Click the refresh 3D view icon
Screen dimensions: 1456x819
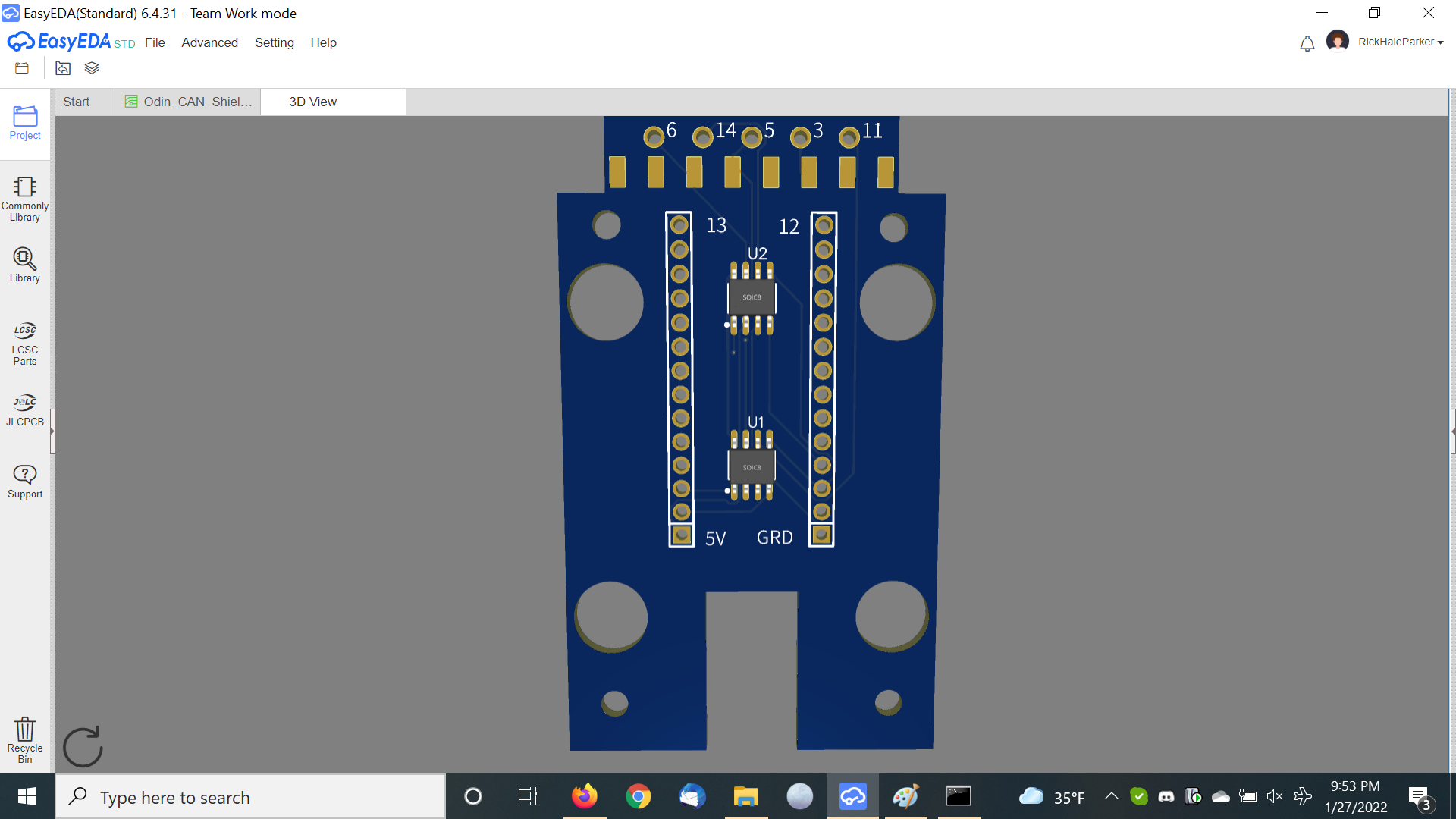tap(83, 747)
